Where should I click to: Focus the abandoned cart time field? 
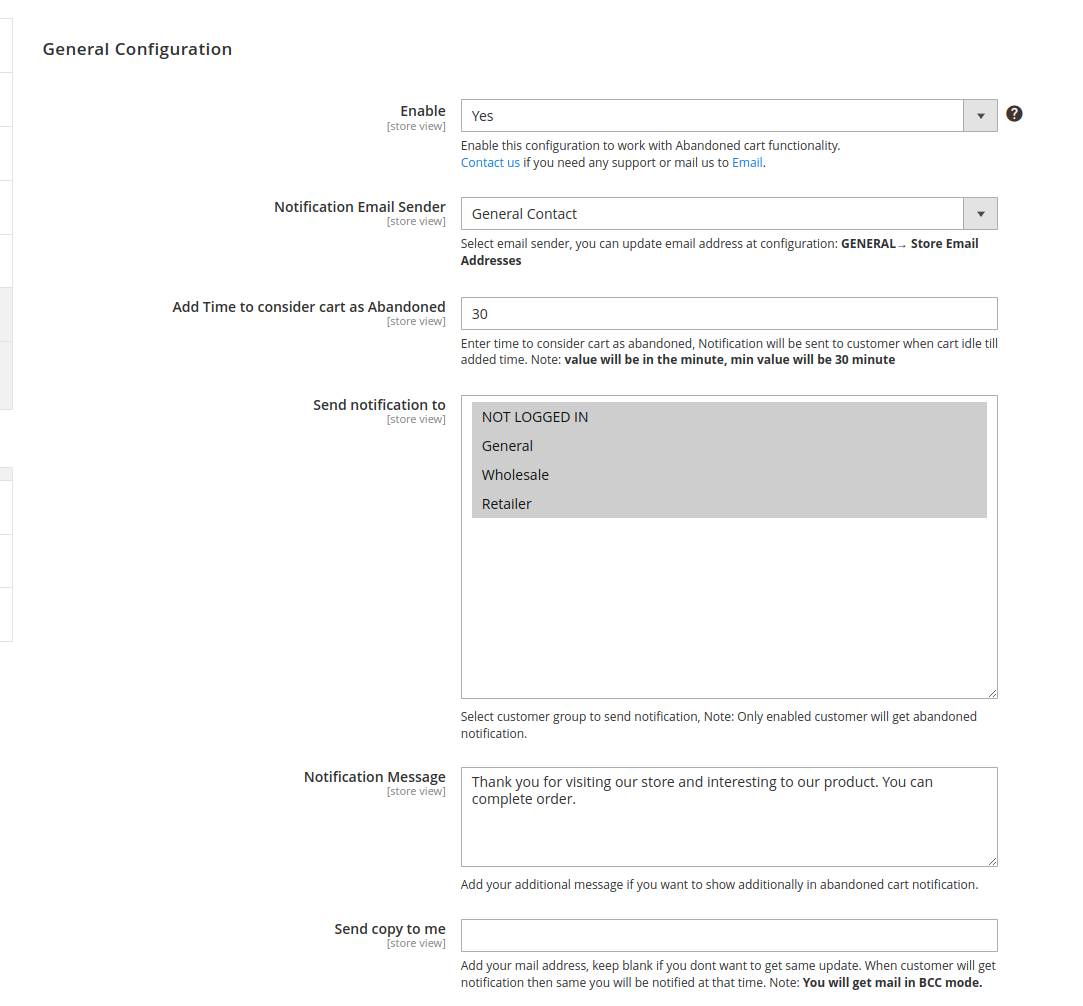tap(729, 313)
